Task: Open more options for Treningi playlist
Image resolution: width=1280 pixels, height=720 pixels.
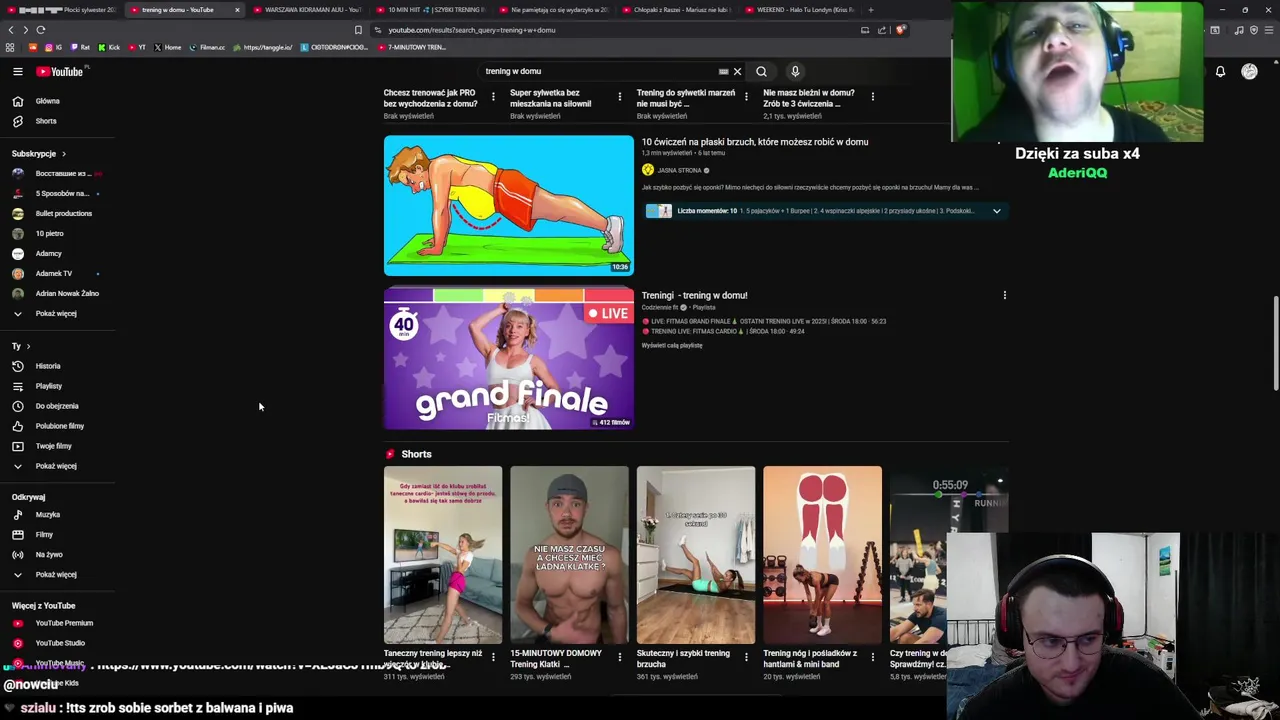Action: click(1004, 295)
